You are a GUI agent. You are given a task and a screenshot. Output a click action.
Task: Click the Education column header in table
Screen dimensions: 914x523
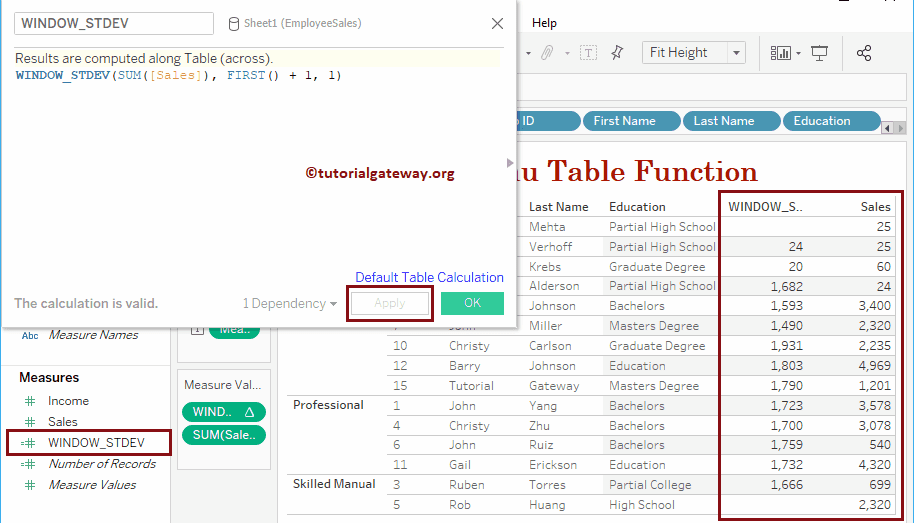pyautogui.click(x=637, y=206)
